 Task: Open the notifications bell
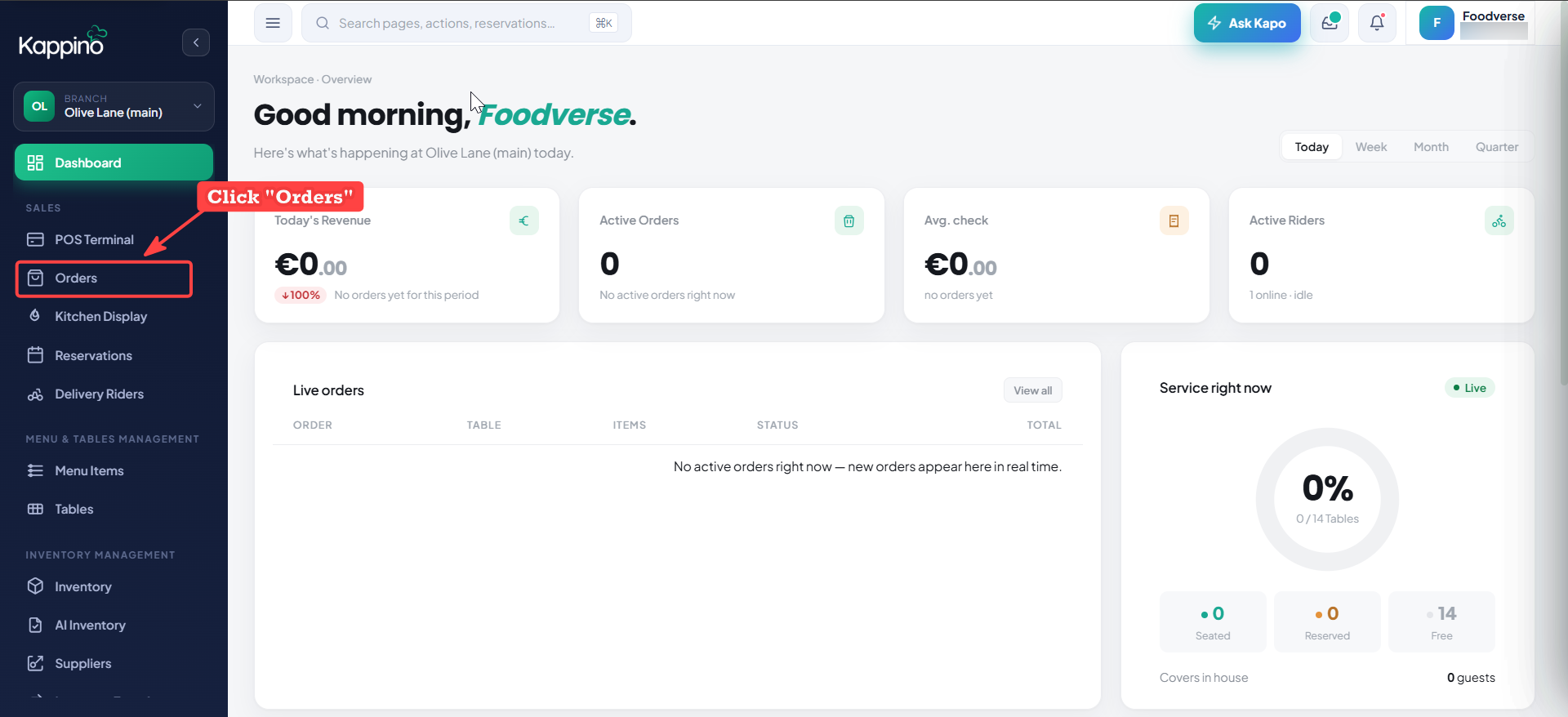(x=1377, y=23)
